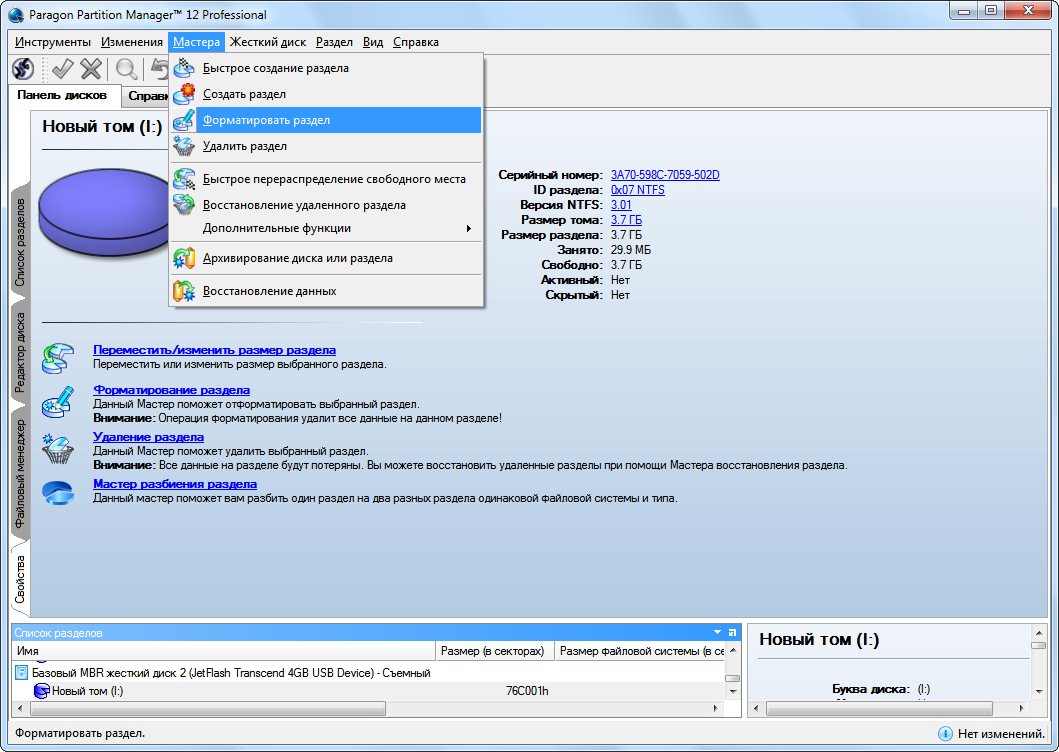Click the Apply changes checkmark toolbar icon
This screenshot has height=752, width=1059.
pyautogui.click(x=62, y=68)
